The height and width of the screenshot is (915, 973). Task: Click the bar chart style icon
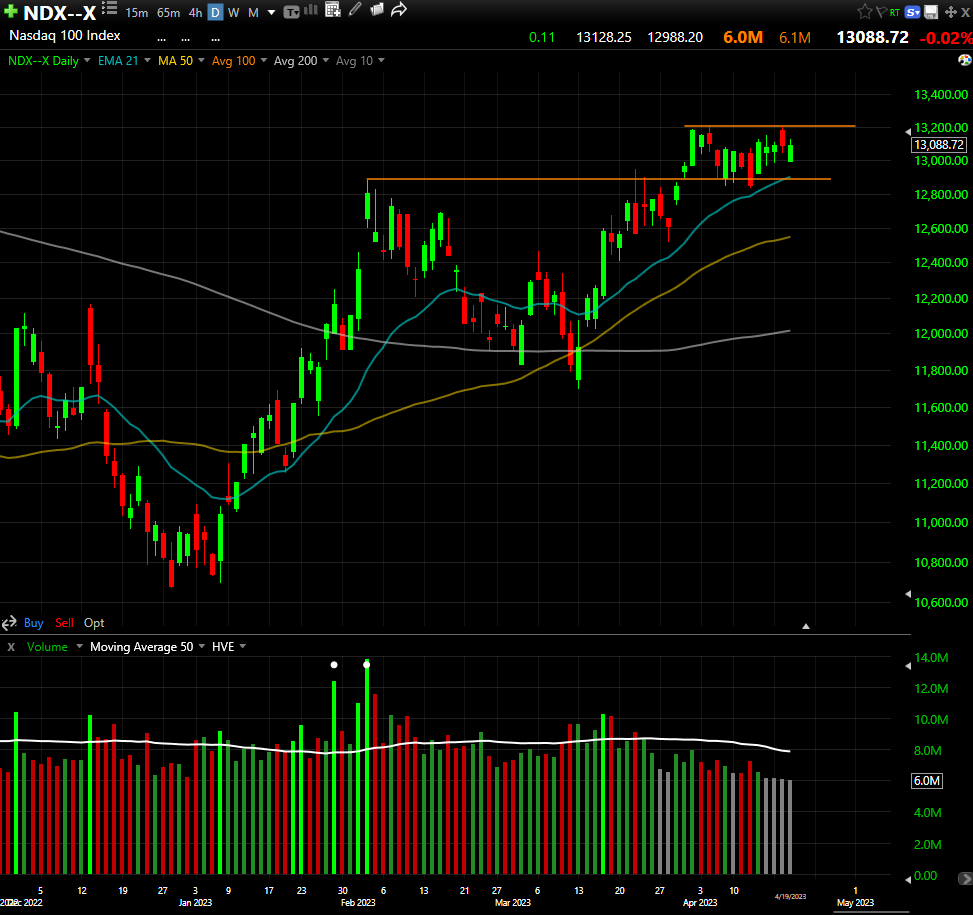(311, 10)
